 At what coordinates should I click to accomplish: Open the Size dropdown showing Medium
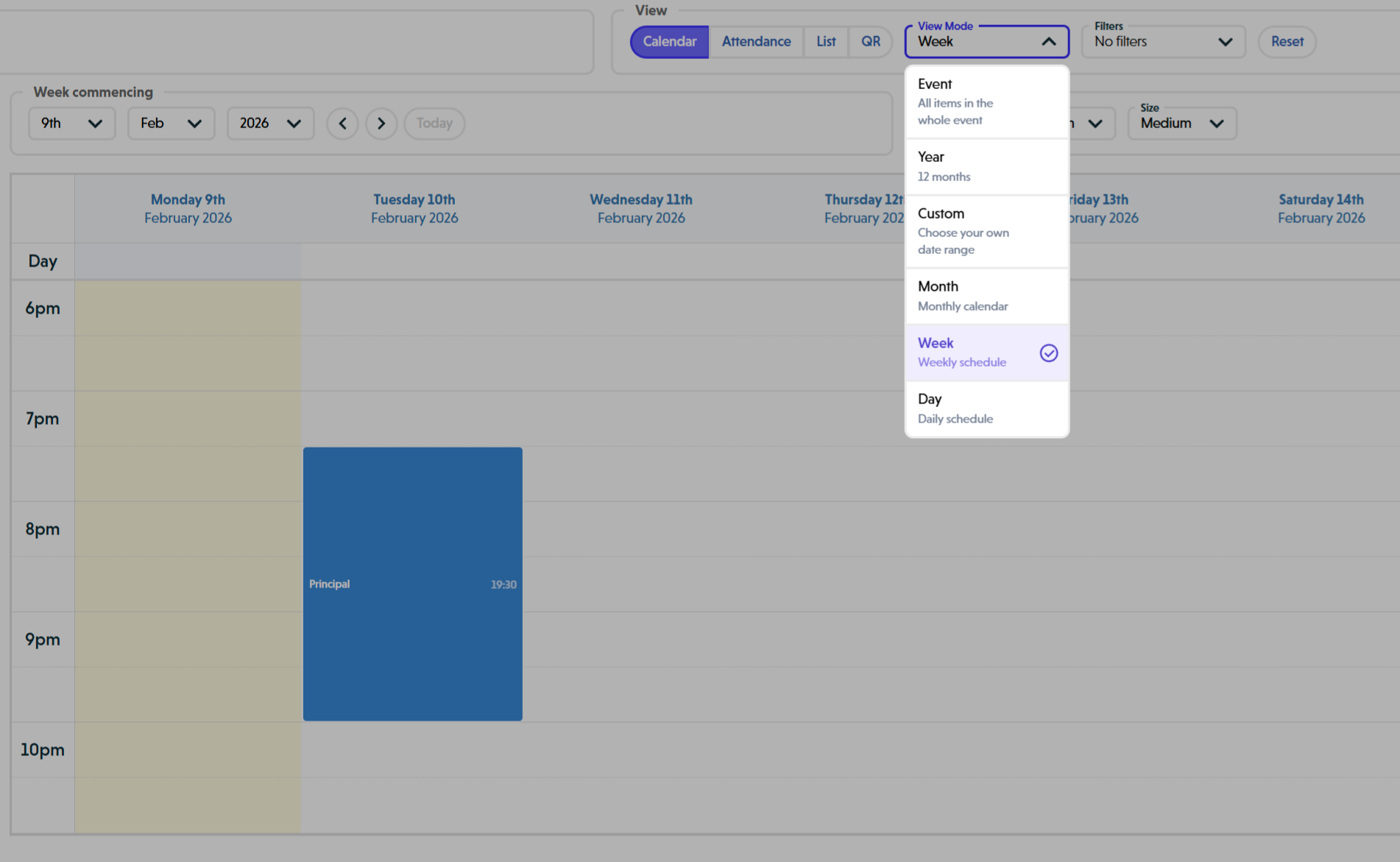1181,123
